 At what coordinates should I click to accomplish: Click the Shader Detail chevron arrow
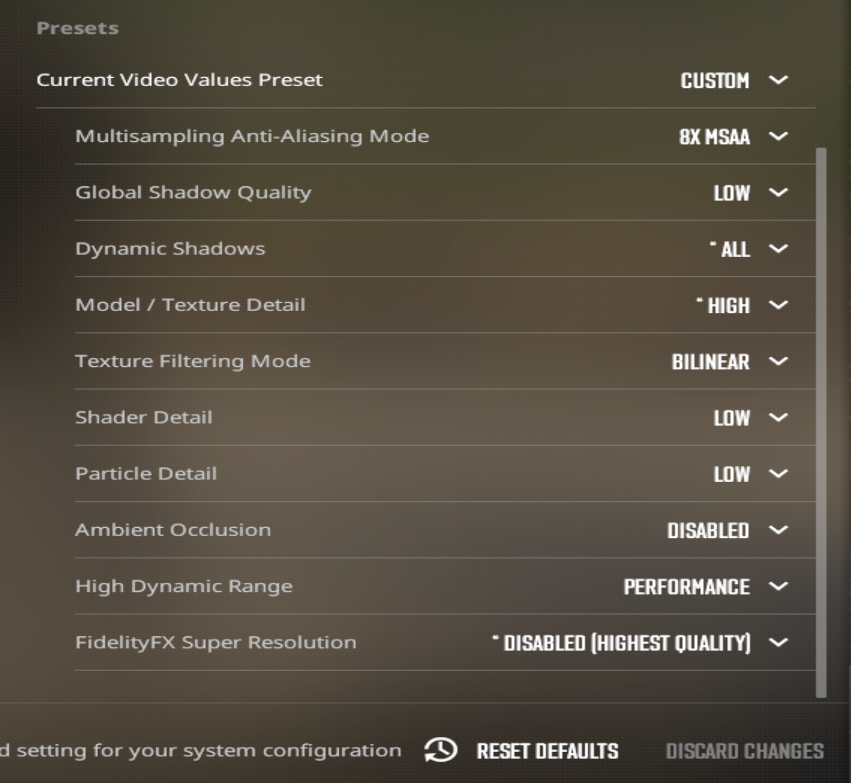[x=779, y=417]
